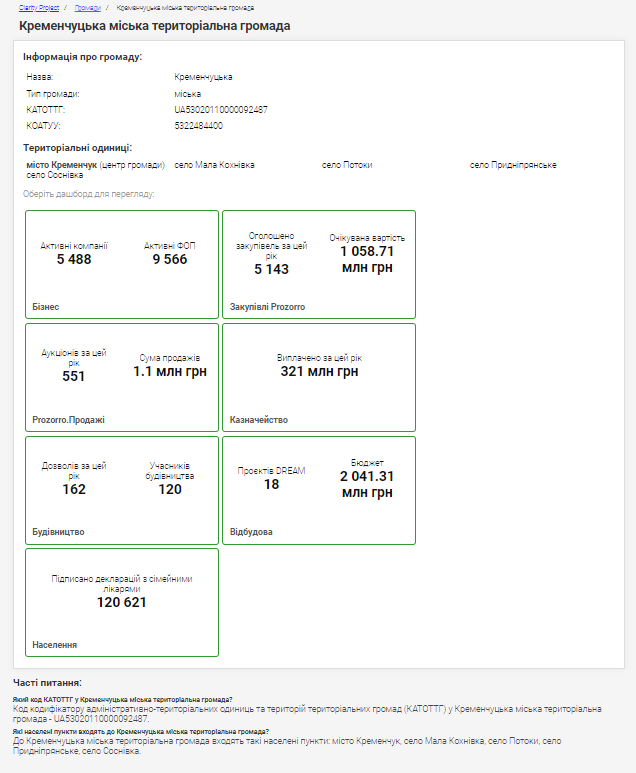Click the КОАТУУ code value 5322484400
Viewport: 636px width, 773px height.
coord(198,126)
